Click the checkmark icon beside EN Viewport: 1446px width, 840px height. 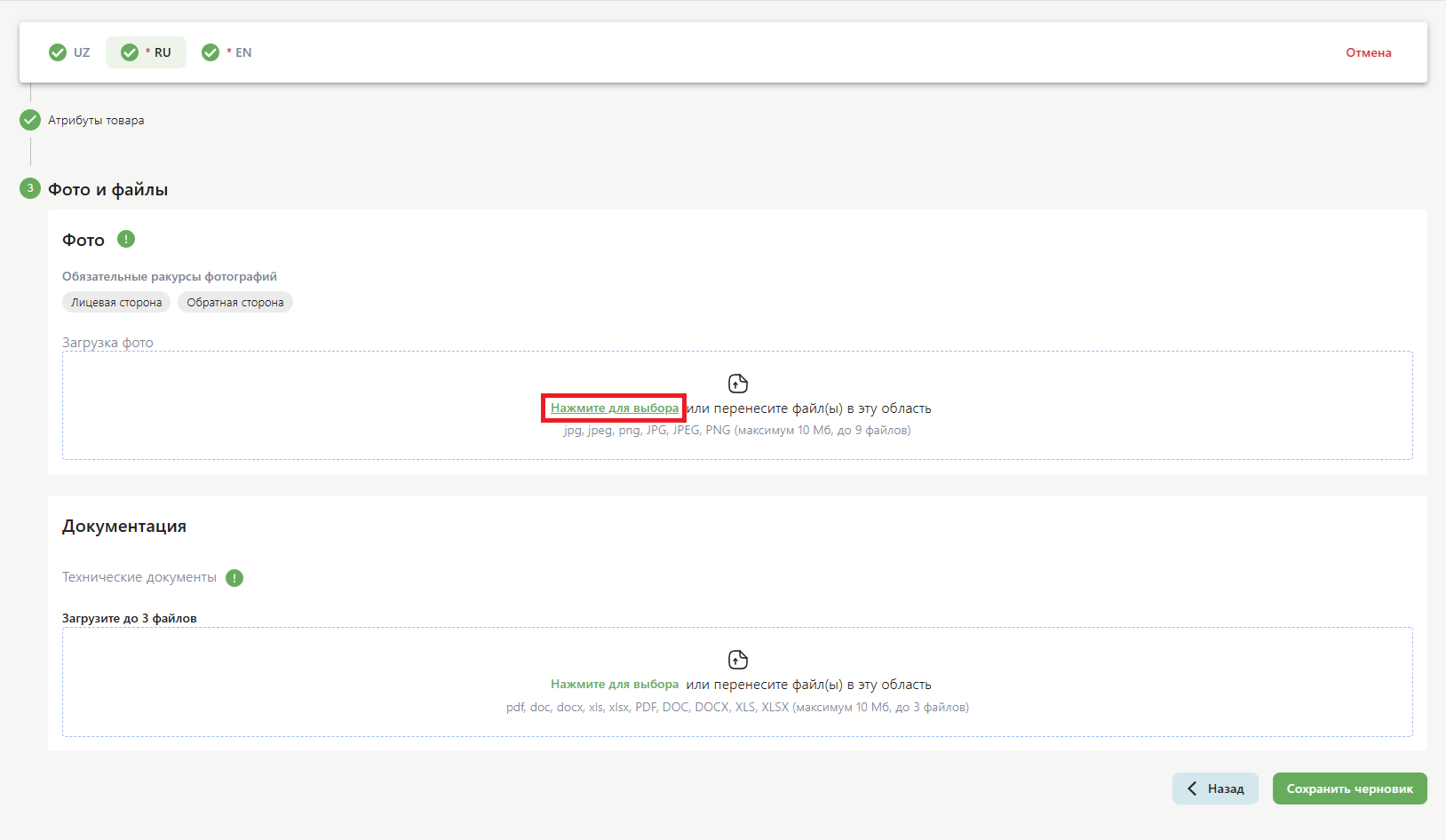[x=211, y=52]
